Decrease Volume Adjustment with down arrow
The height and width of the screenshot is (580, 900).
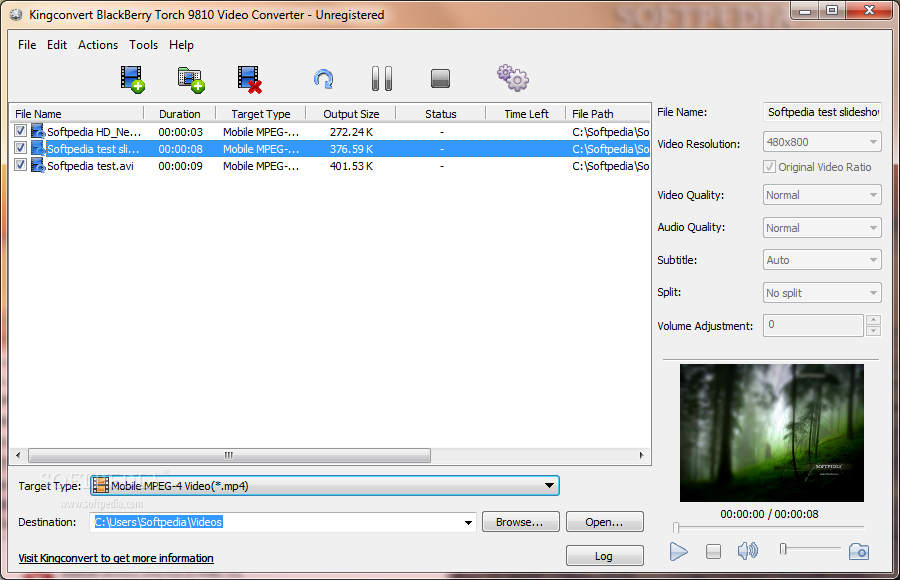click(x=874, y=331)
